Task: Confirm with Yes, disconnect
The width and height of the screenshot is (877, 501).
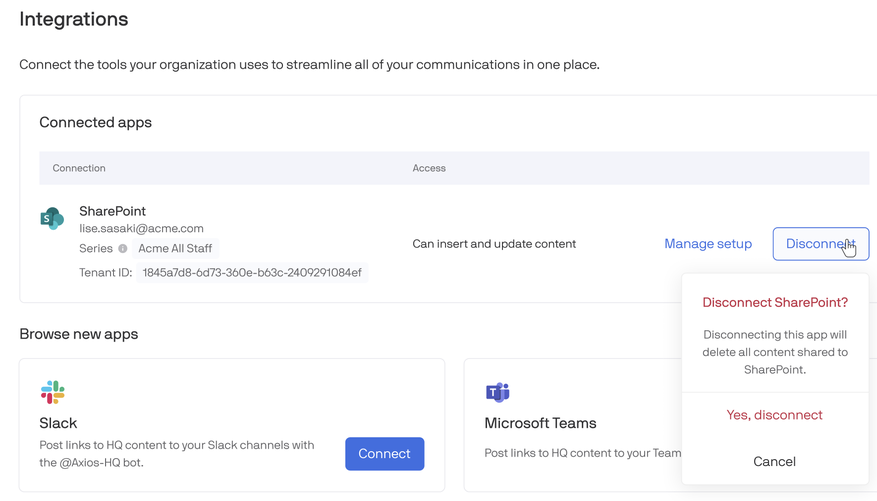Action: point(774,415)
